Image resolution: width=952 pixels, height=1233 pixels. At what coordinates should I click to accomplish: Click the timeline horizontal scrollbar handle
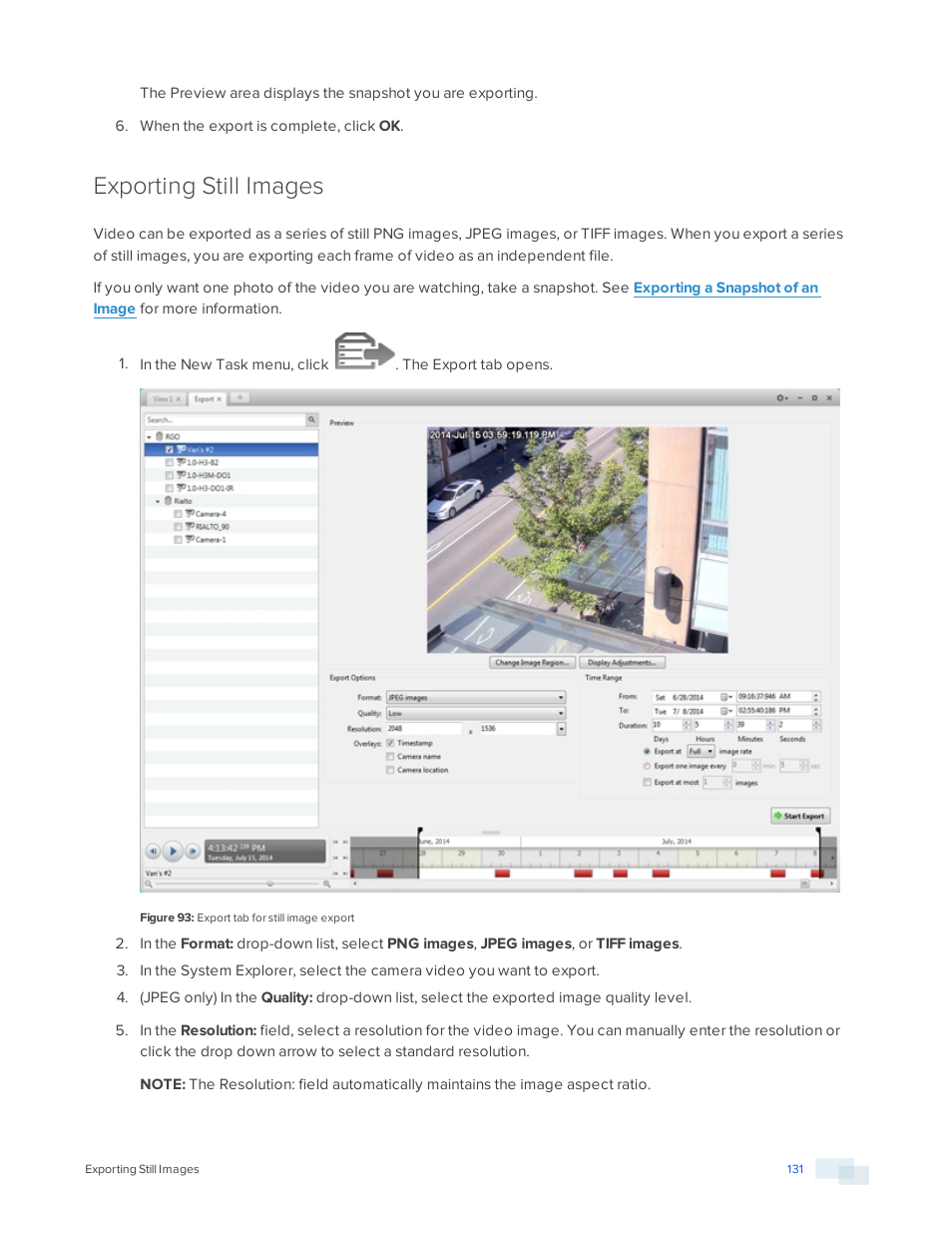tap(804, 884)
